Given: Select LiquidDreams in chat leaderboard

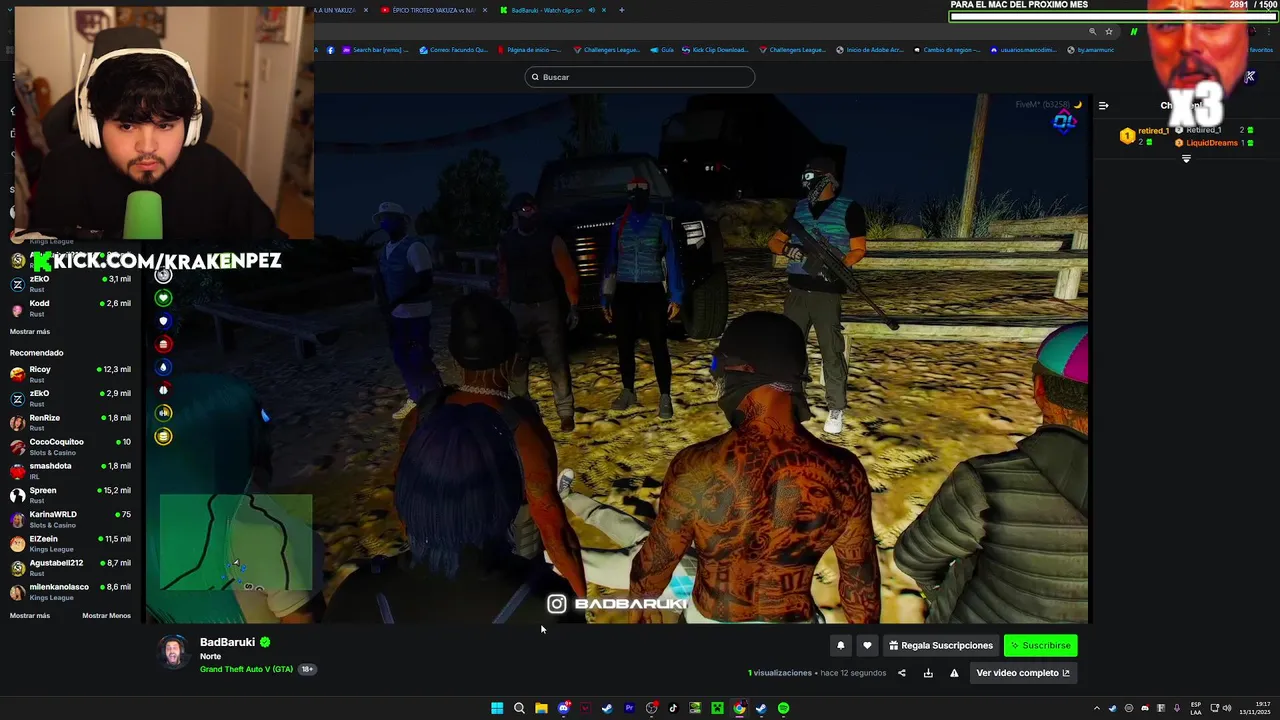Looking at the screenshot, I should coord(1211,143).
